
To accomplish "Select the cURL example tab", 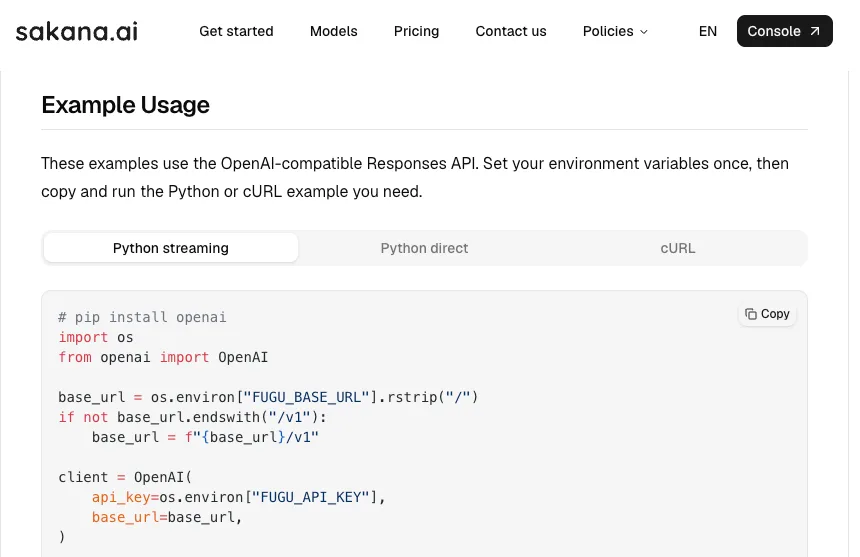I will 677,248.
